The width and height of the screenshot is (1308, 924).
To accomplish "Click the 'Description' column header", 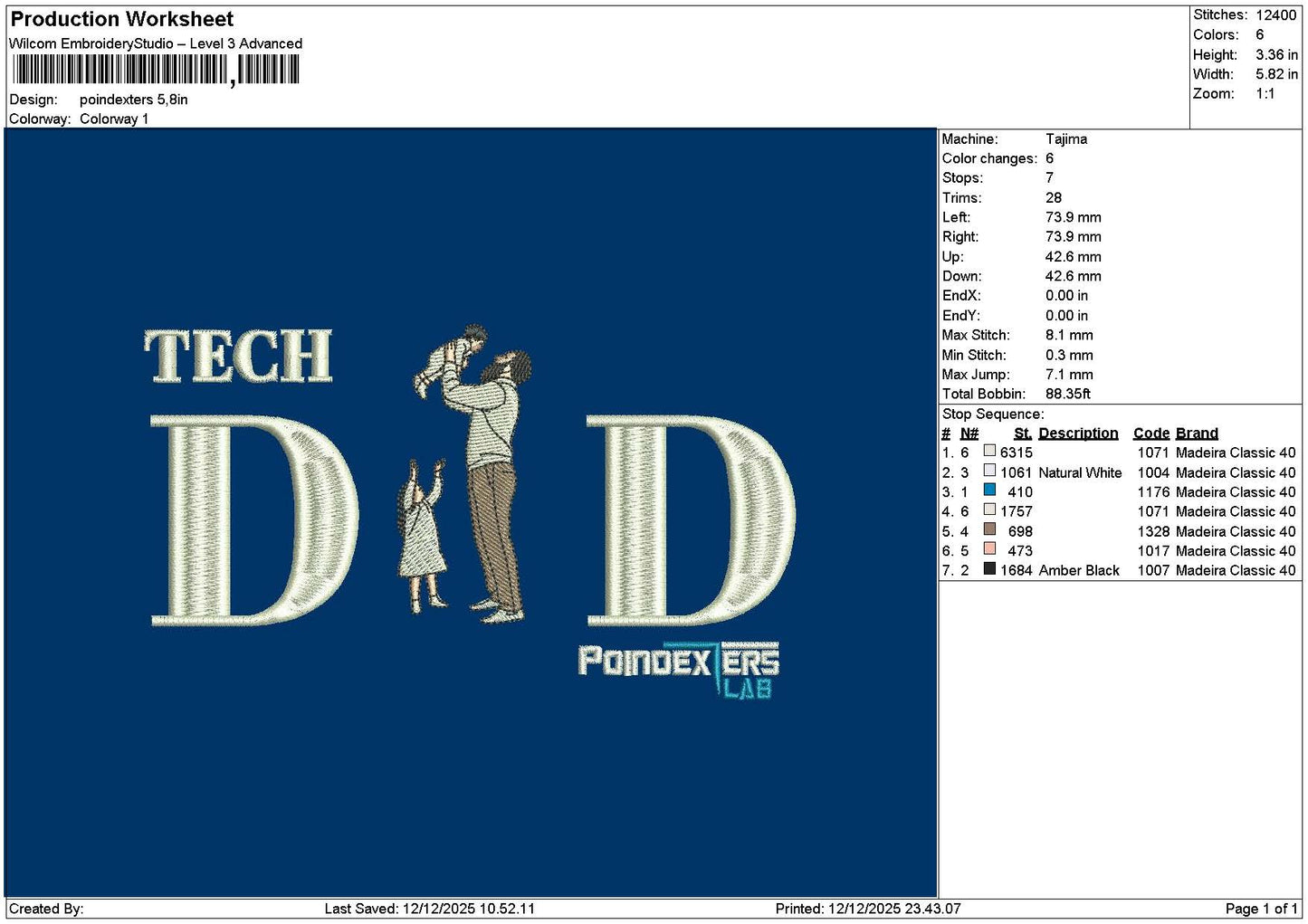I will pyautogui.click(x=1078, y=433).
